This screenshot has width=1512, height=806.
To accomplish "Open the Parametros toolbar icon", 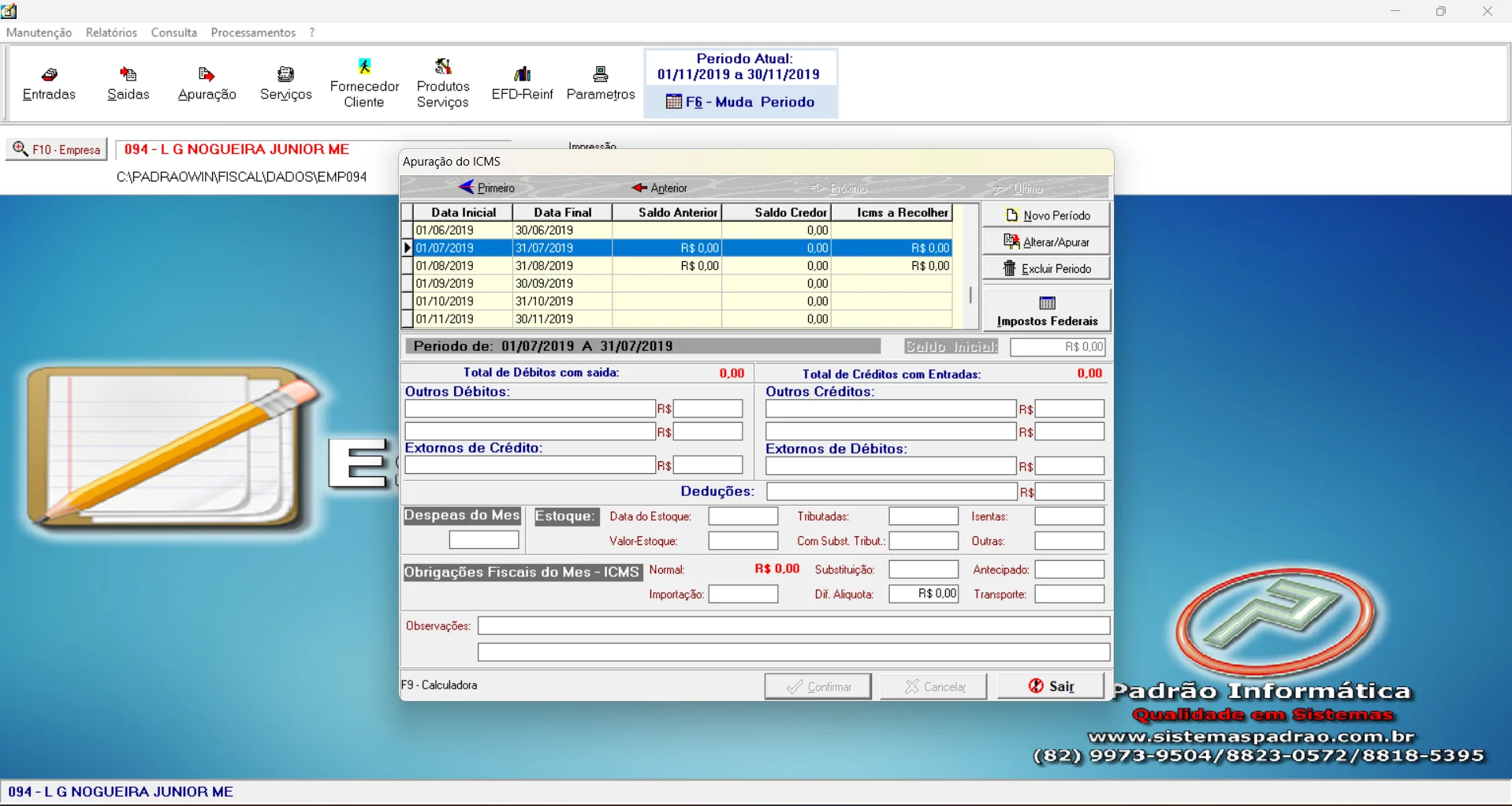I will pyautogui.click(x=600, y=83).
